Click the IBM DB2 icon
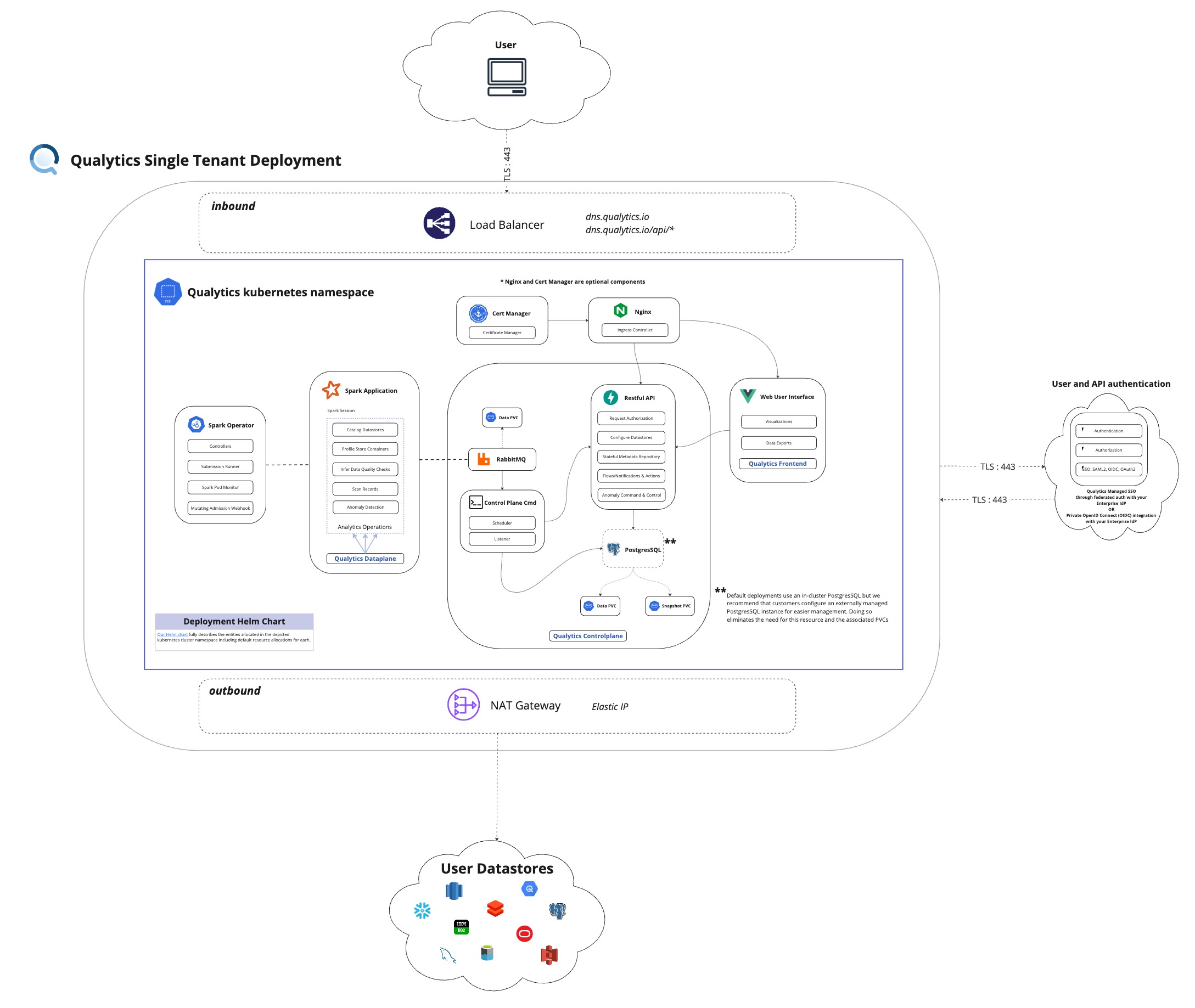Screen dimensions: 1195x1008 pyautogui.click(x=461, y=927)
